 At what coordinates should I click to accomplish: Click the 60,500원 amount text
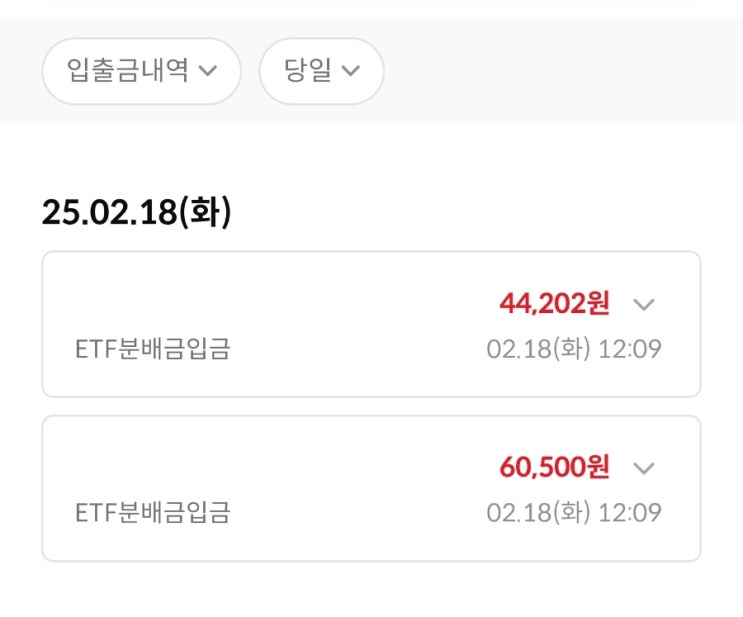coord(554,467)
